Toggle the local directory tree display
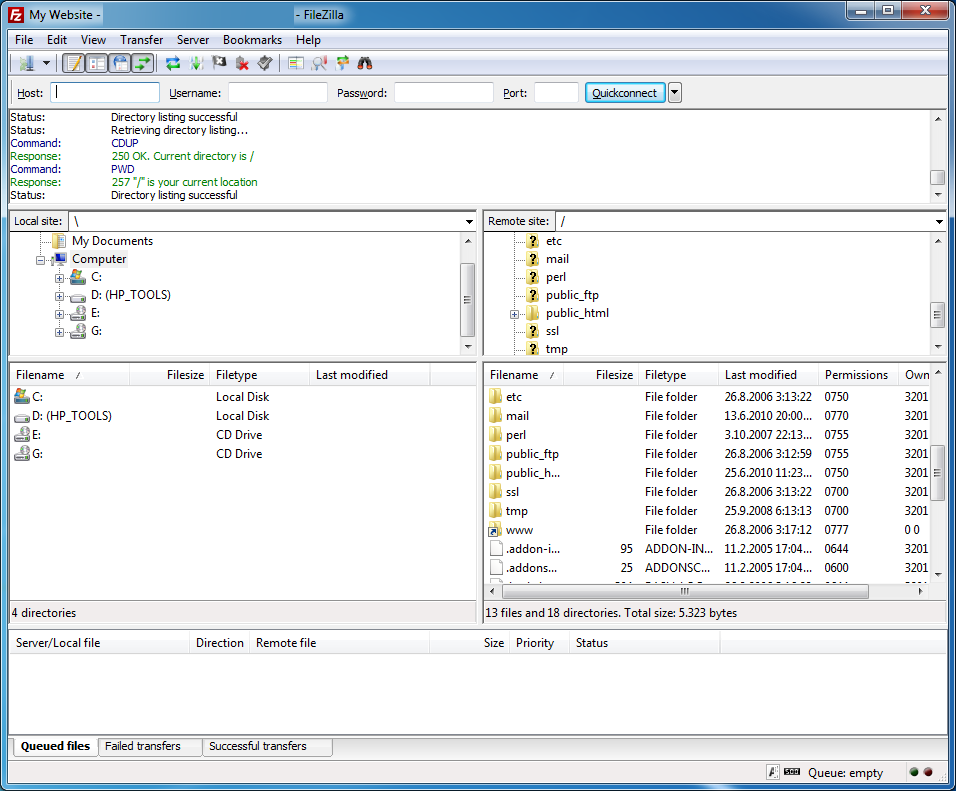The image size is (956, 791). pyautogui.click(x=97, y=63)
